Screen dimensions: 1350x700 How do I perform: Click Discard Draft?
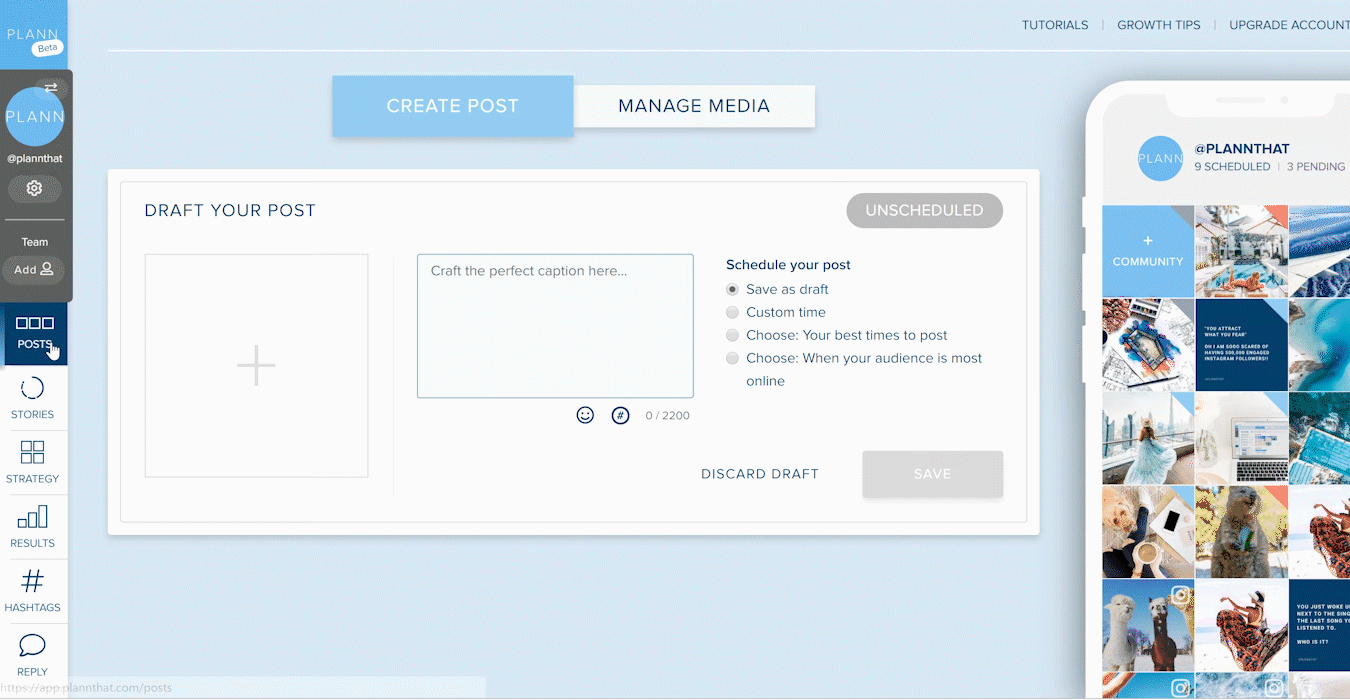(x=760, y=474)
